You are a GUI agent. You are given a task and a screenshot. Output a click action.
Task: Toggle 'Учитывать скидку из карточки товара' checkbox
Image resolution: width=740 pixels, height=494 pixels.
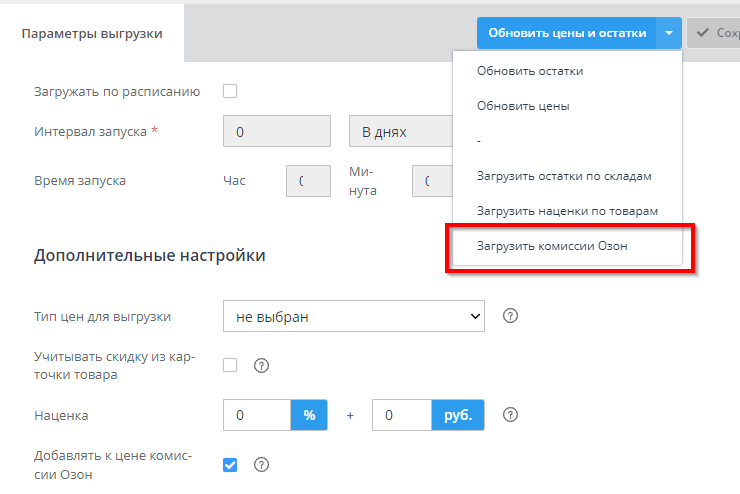coord(230,365)
